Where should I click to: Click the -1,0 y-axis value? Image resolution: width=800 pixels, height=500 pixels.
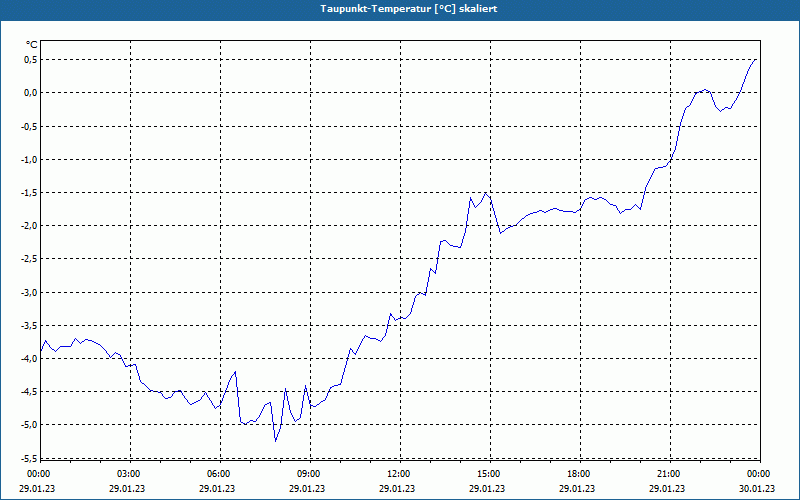[x=29, y=160]
